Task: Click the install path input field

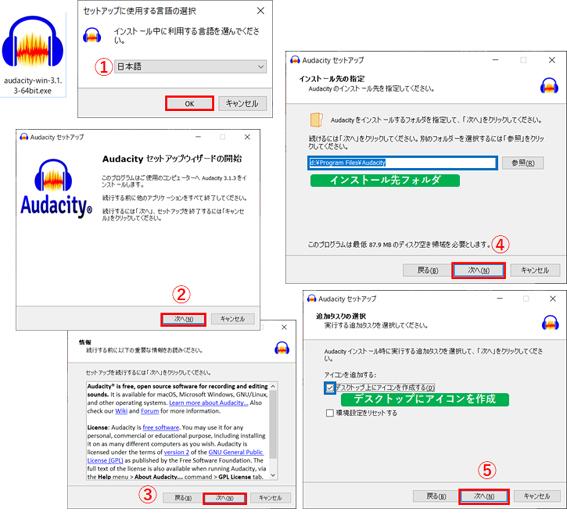Action: tap(402, 163)
